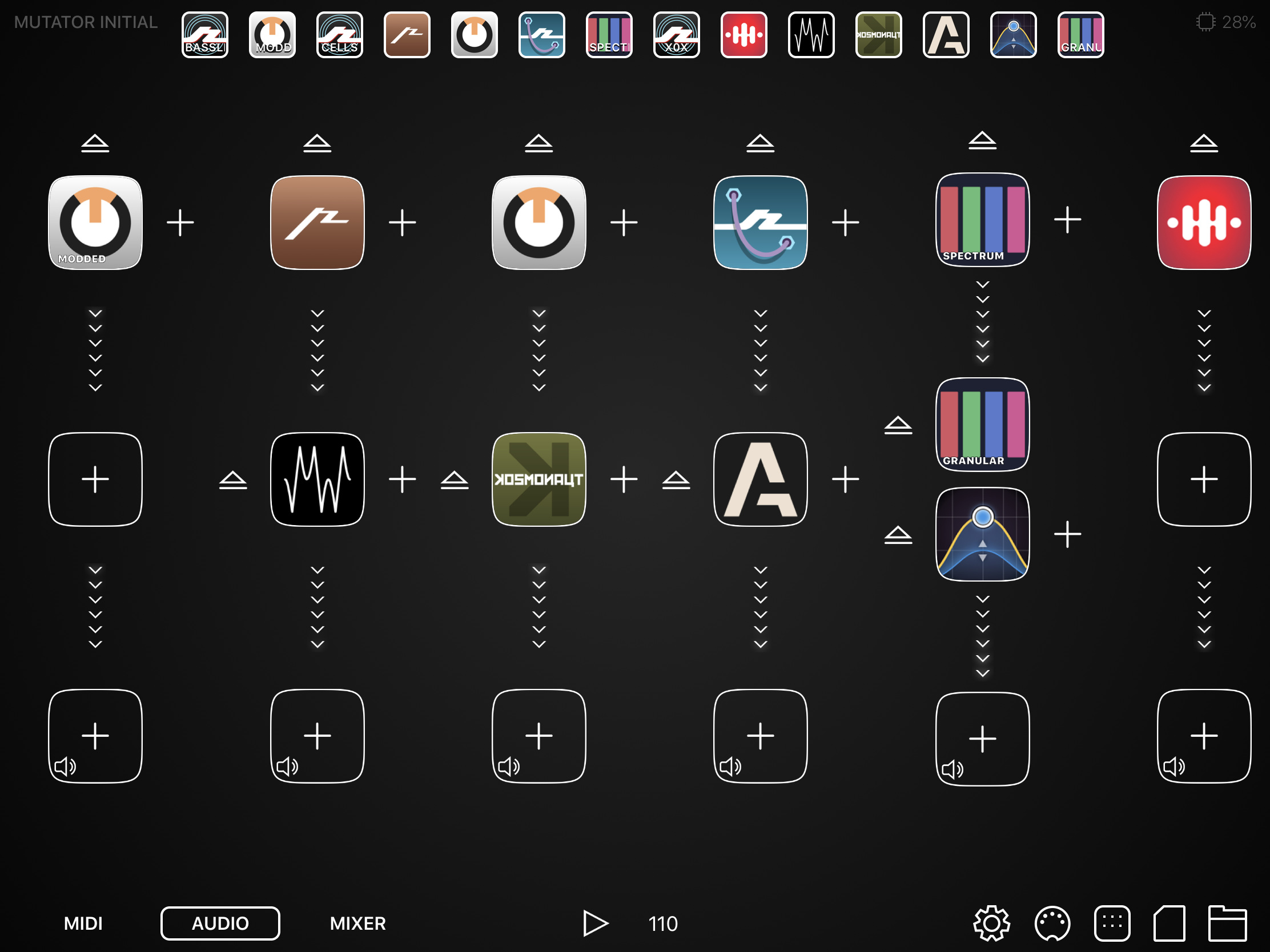
Task: Open the large black waveform plugin in the grid
Action: pos(317,479)
